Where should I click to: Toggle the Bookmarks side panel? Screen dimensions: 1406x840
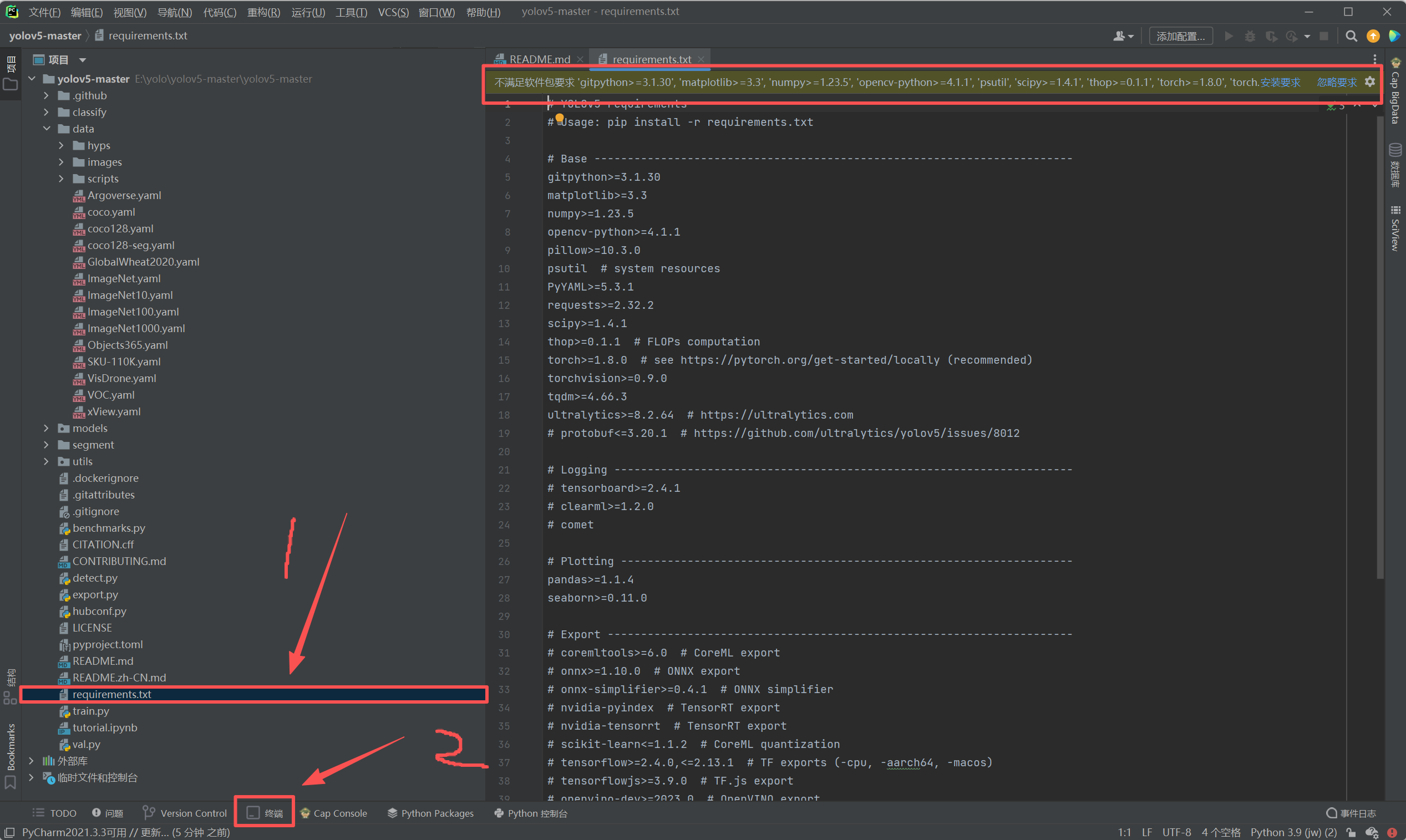click(x=11, y=753)
